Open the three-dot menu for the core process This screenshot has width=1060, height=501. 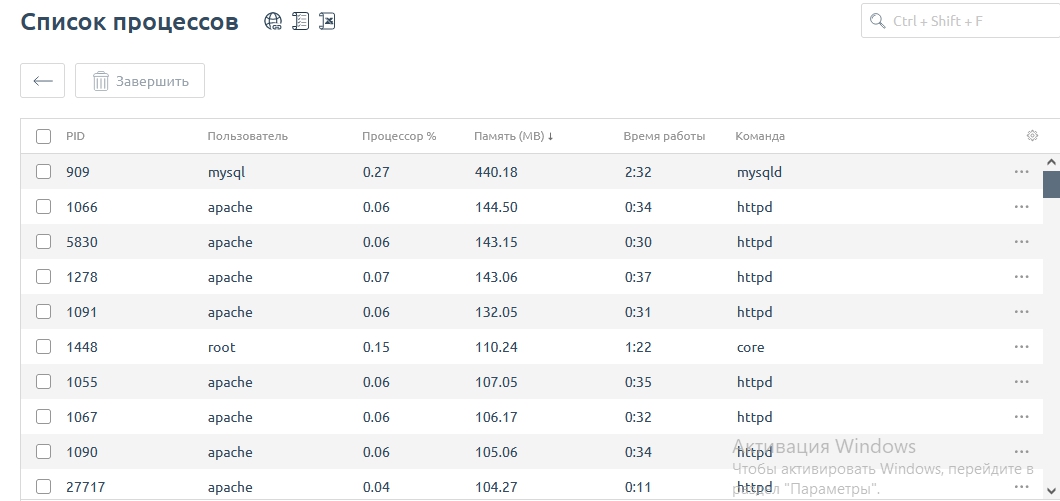click(x=1021, y=347)
